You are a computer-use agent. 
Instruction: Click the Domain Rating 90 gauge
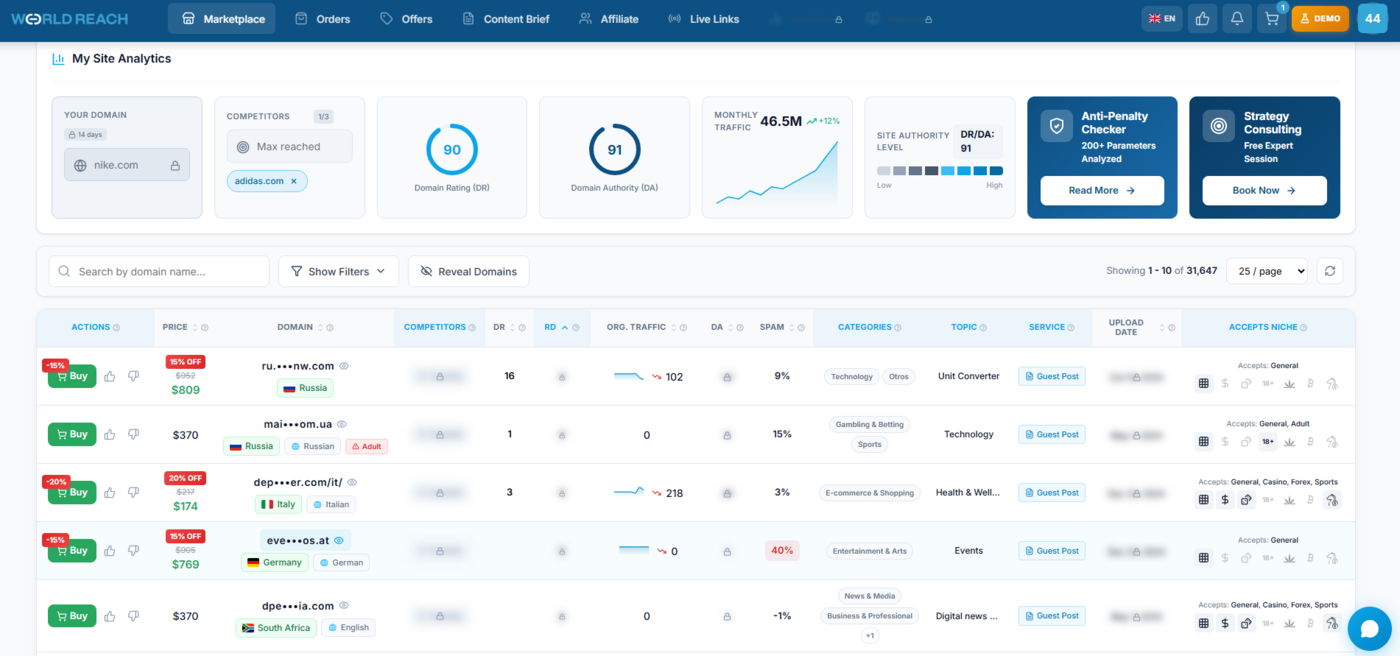click(x=452, y=150)
